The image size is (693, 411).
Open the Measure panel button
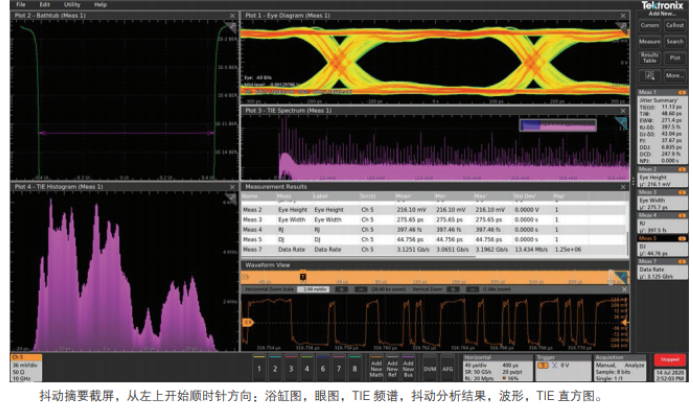point(649,41)
